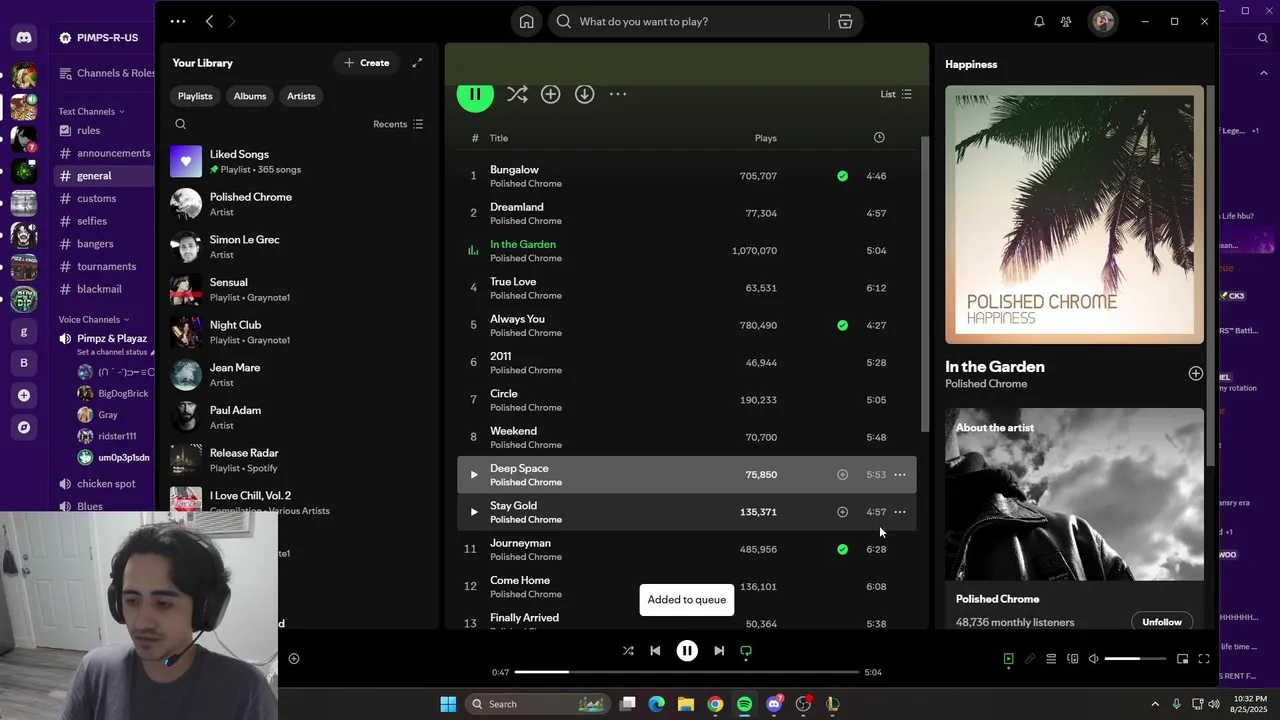The image size is (1280, 720).
Task: Expand Discord Text Channels category
Action: coord(92,111)
